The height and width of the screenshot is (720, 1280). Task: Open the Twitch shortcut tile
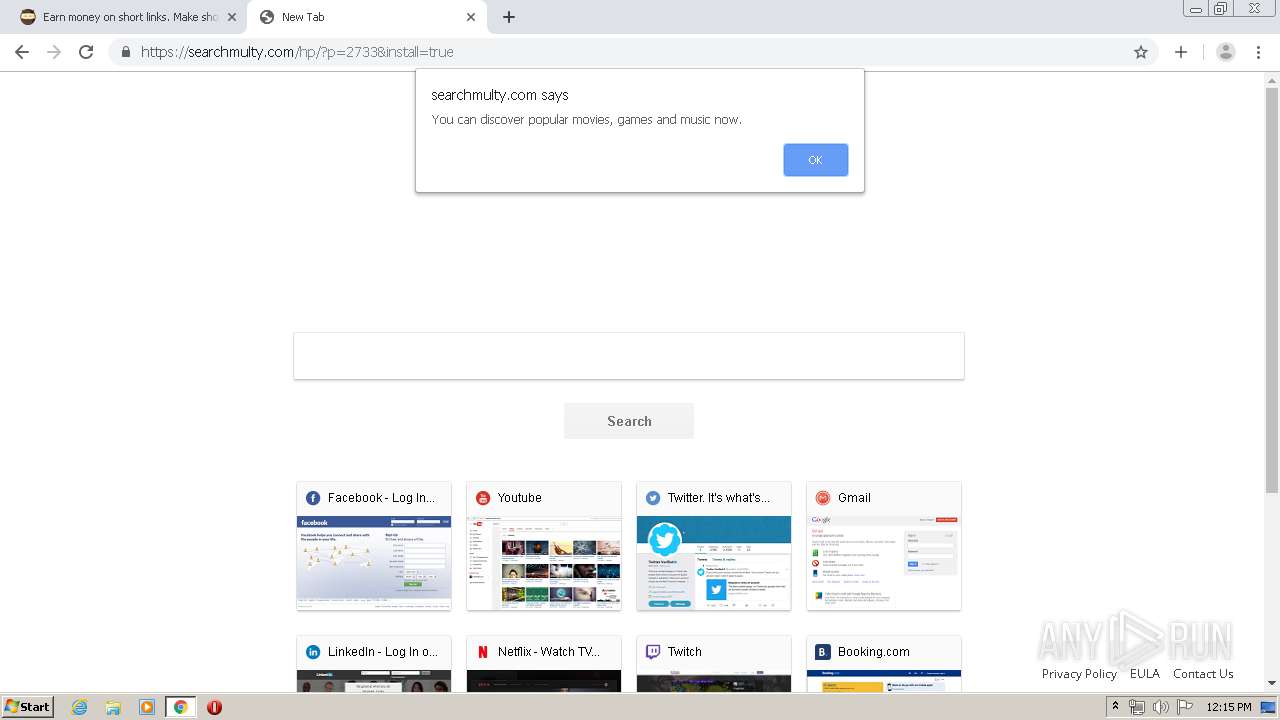click(714, 664)
